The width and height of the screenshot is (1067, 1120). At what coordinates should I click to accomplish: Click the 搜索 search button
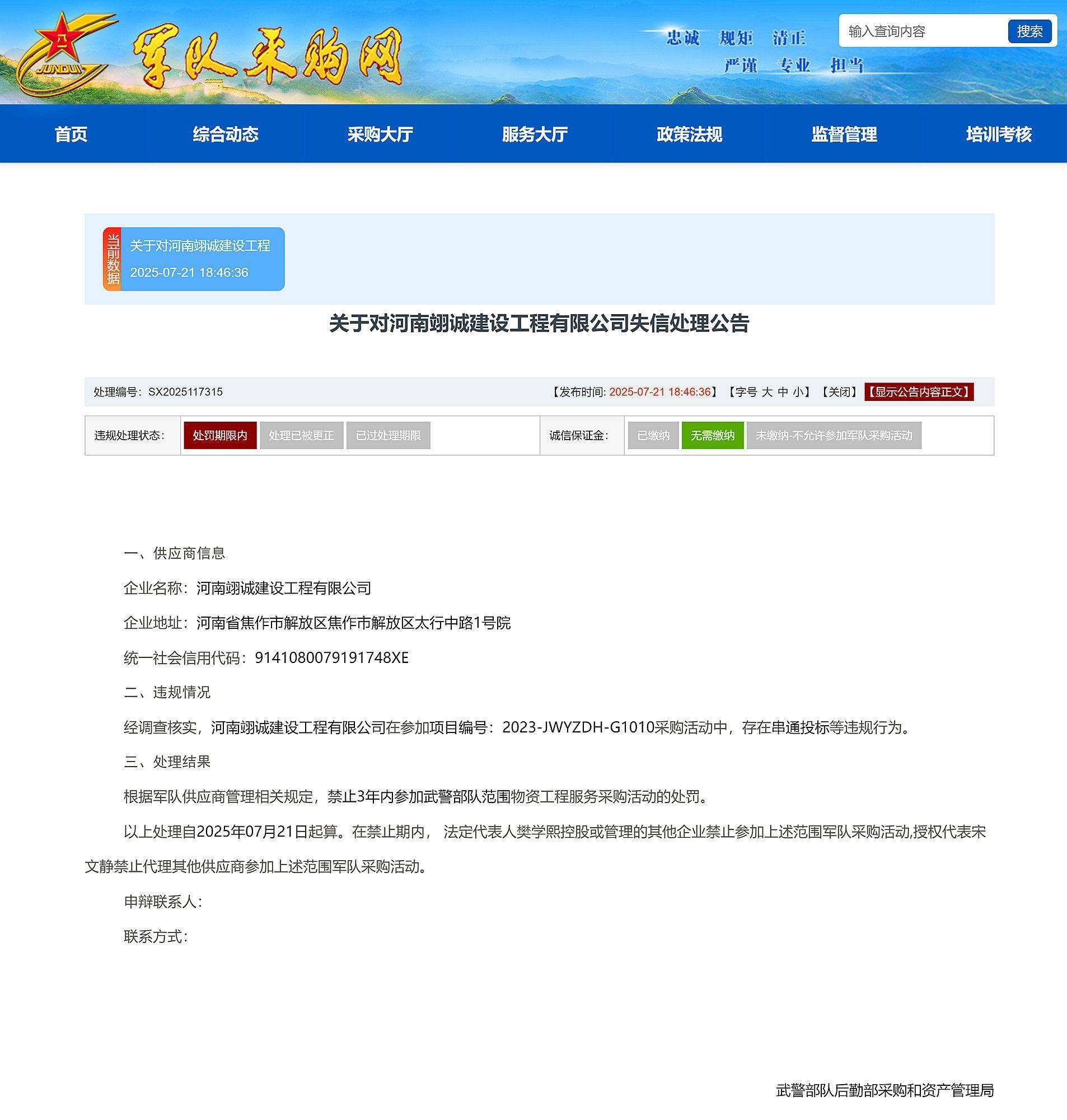pyautogui.click(x=1029, y=31)
